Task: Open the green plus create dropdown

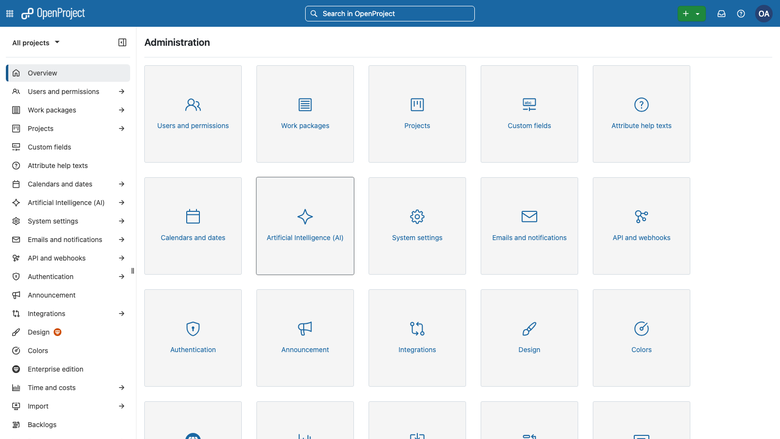Action: coord(691,13)
